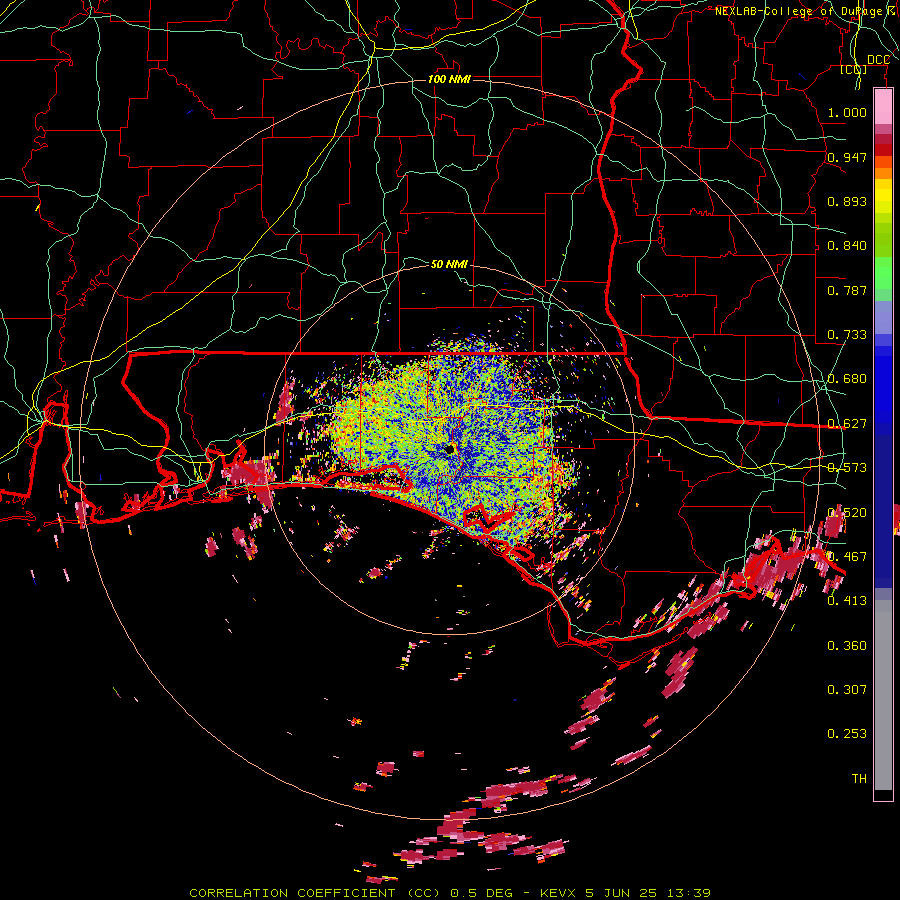Click the TH threshold label
Image resolution: width=900 pixels, height=900 pixels.
tap(859, 779)
